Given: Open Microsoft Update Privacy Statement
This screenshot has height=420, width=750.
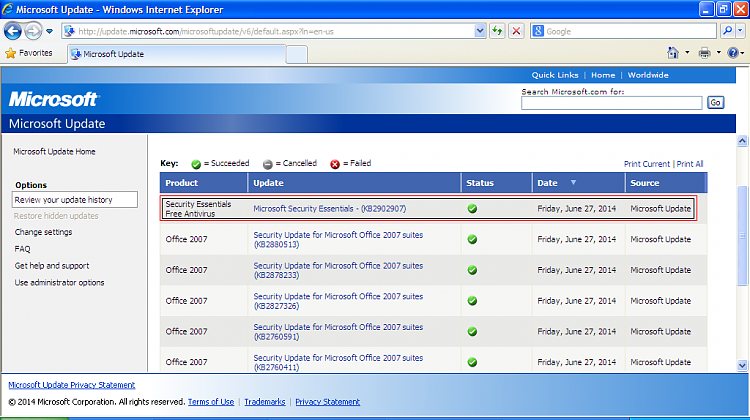Looking at the screenshot, I should click(72, 385).
